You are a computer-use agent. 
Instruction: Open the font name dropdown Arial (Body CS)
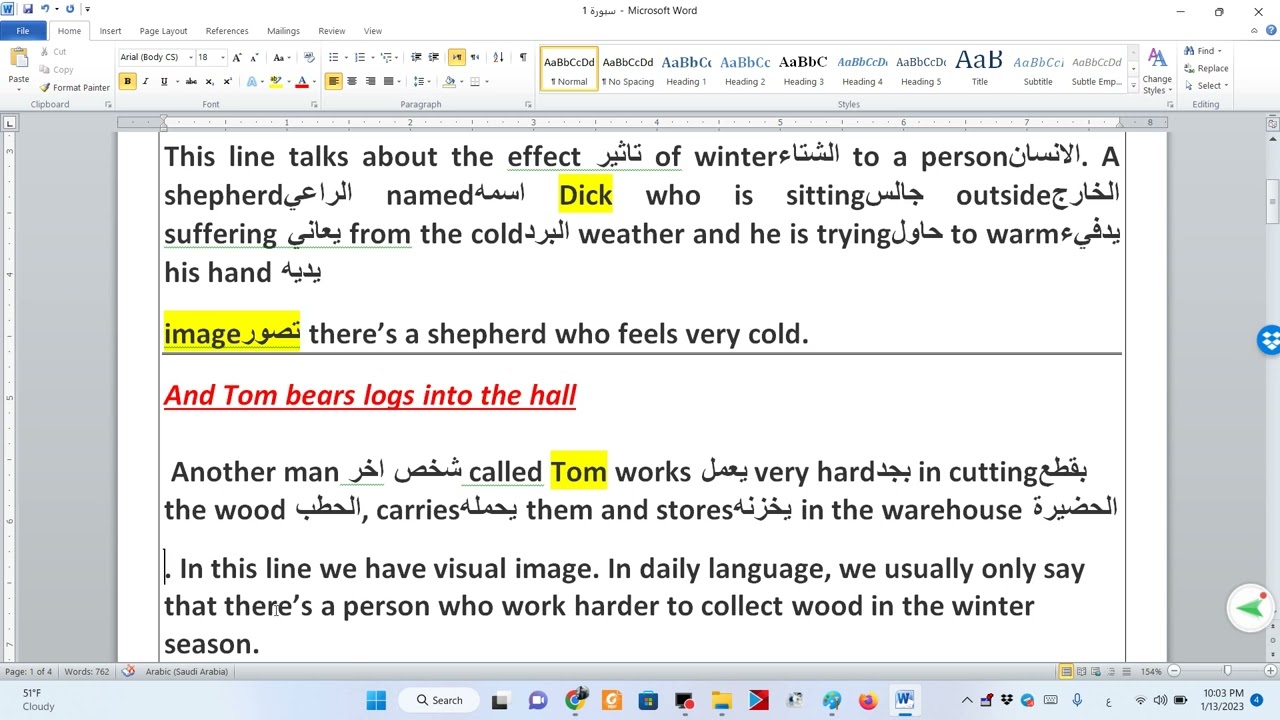click(x=189, y=58)
